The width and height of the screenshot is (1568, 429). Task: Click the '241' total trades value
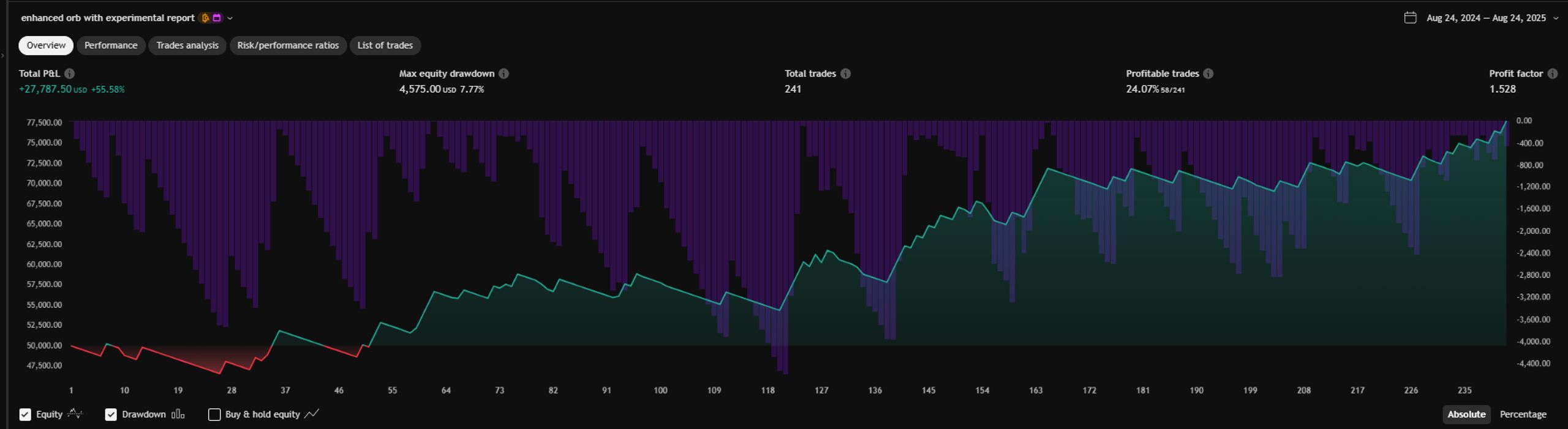click(793, 89)
